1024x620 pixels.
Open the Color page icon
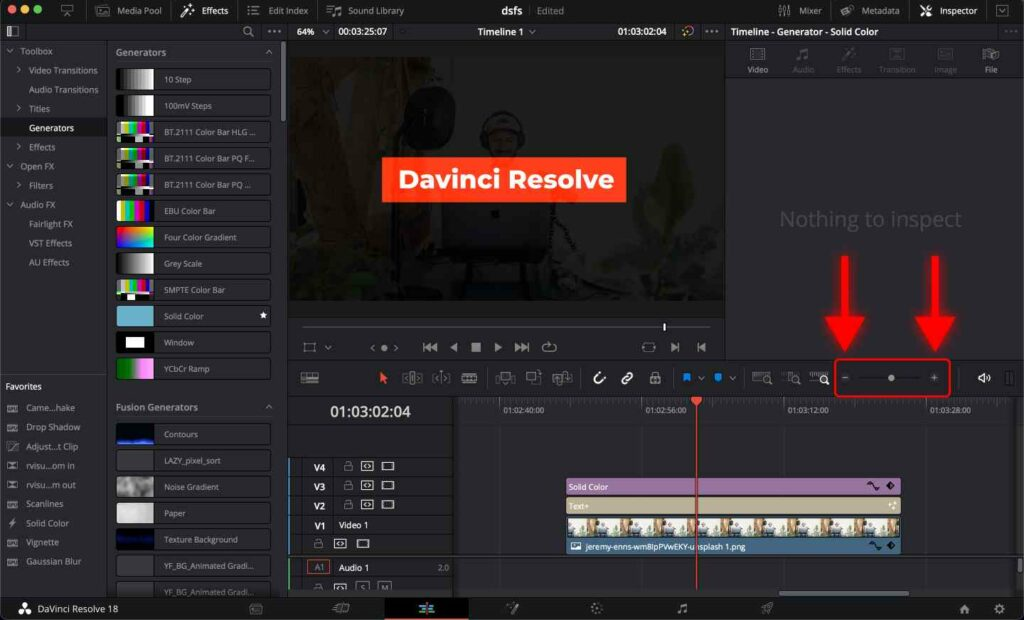(596, 607)
